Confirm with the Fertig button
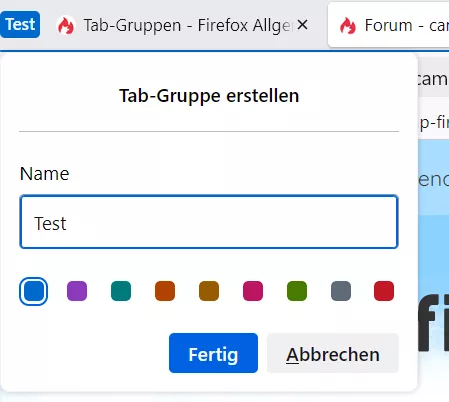 point(213,353)
